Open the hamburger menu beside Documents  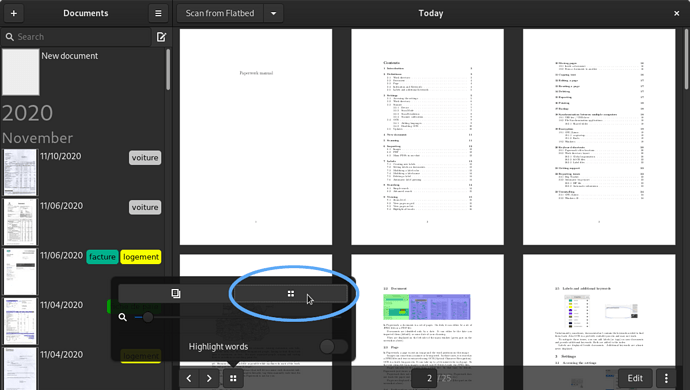tap(158, 13)
